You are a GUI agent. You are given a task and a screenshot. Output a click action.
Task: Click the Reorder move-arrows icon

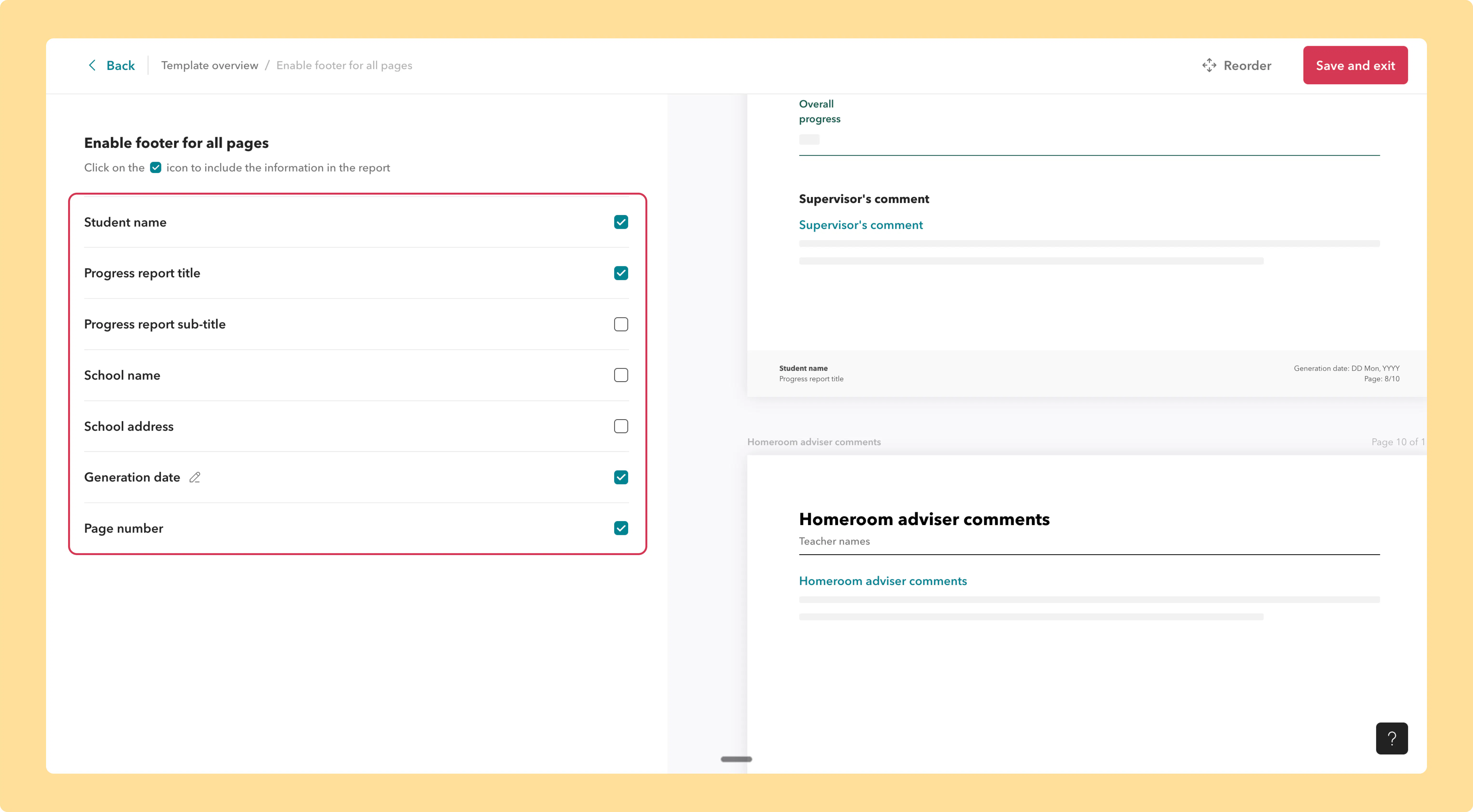[1209, 65]
